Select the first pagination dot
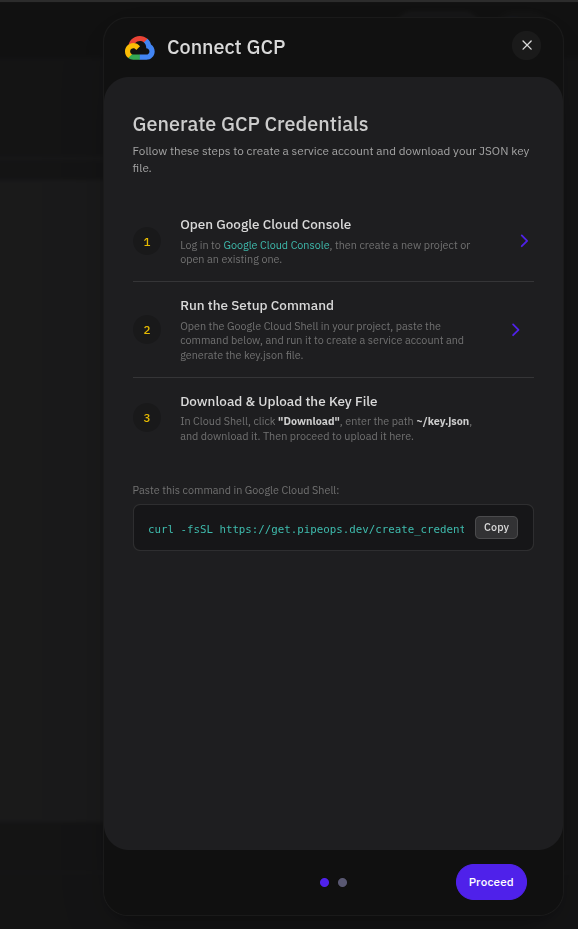This screenshot has height=929, width=578. pos(325,883)
